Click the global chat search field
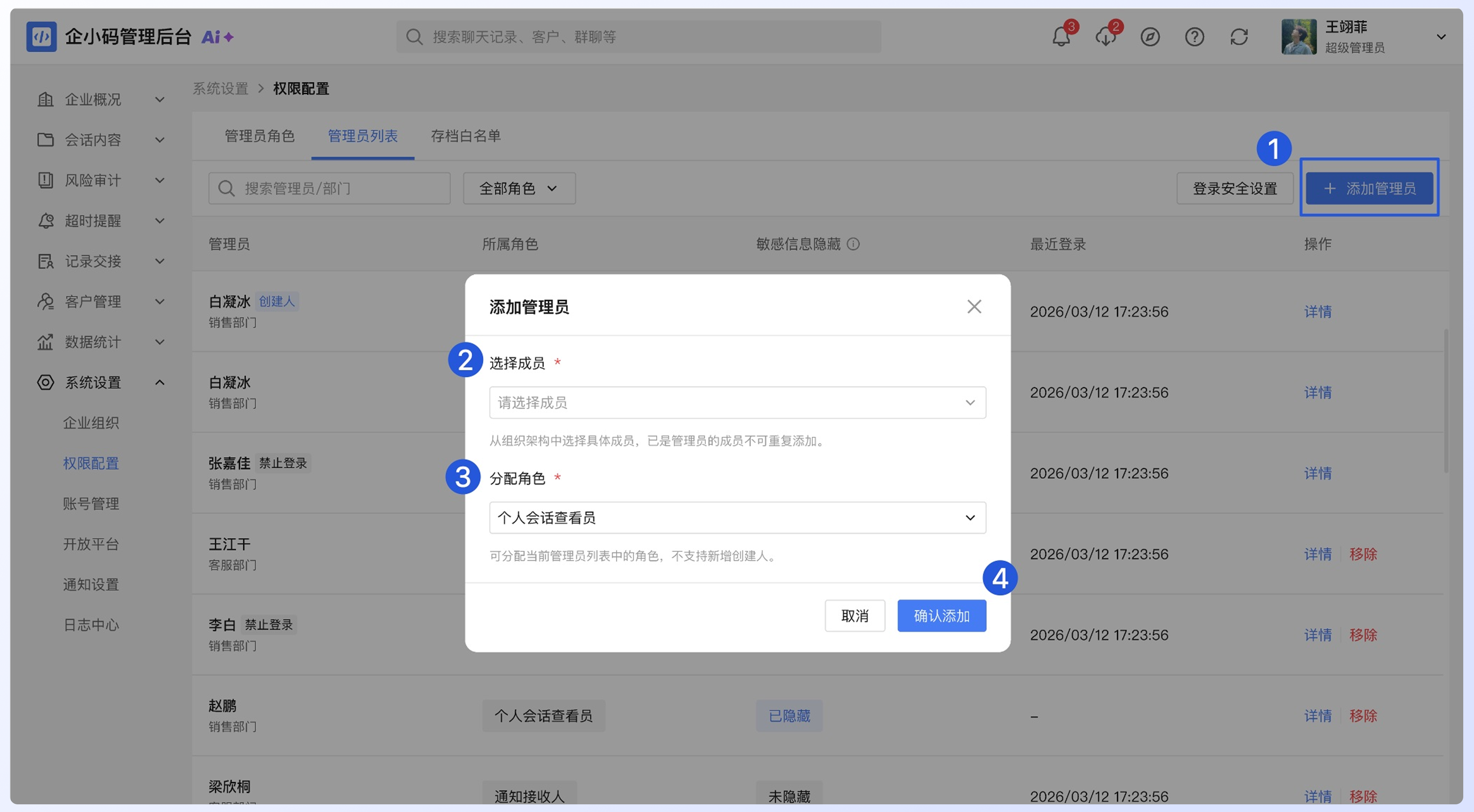 (639, 37)
